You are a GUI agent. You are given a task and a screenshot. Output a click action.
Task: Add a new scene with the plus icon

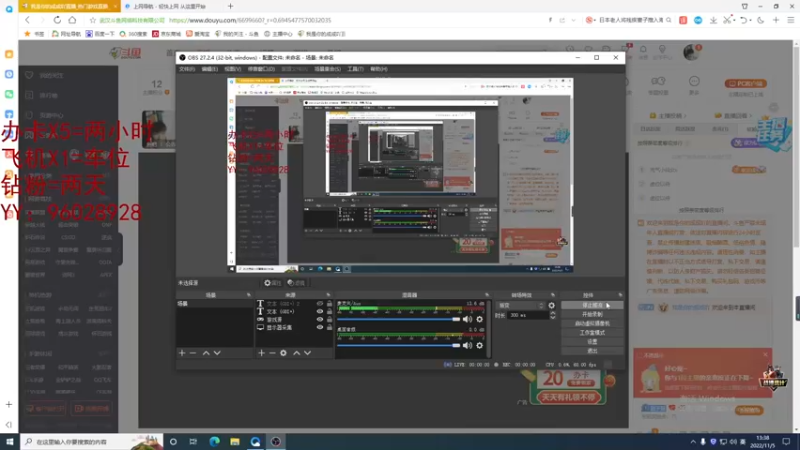(x=182, y=353)
